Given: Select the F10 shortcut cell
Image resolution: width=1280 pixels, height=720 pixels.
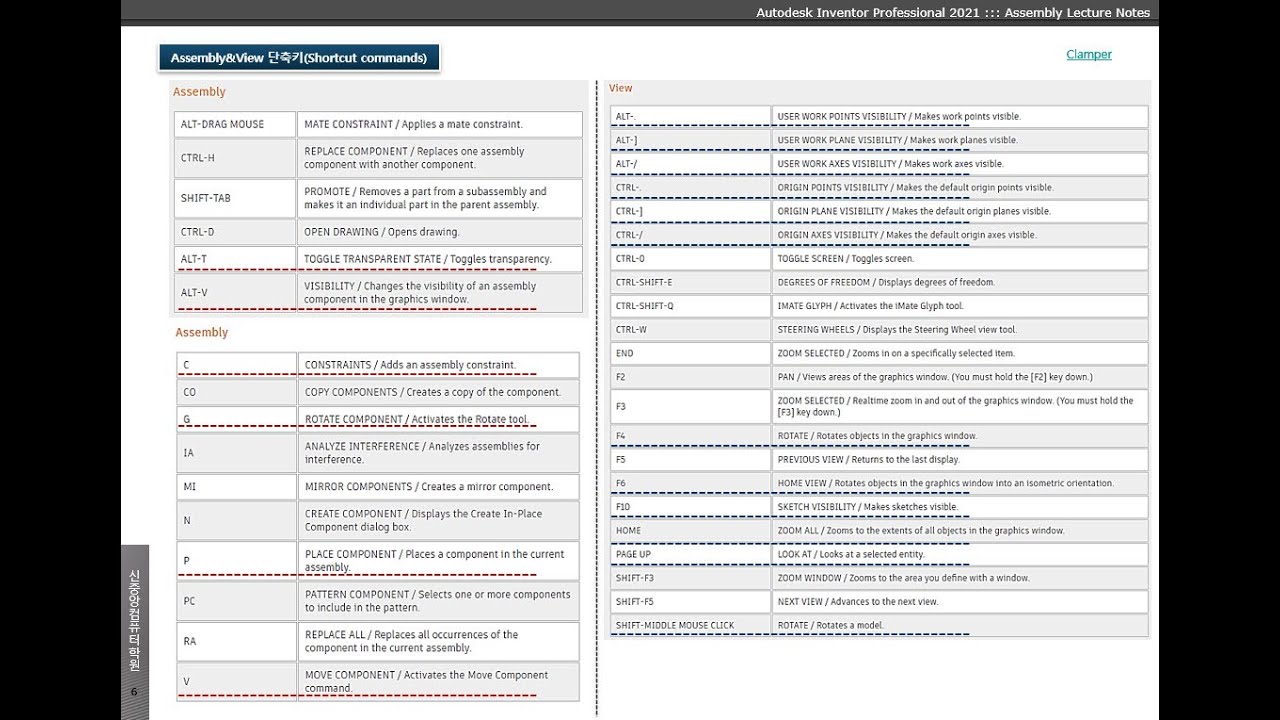Looking at the screenshot, I should pos(691,507).
